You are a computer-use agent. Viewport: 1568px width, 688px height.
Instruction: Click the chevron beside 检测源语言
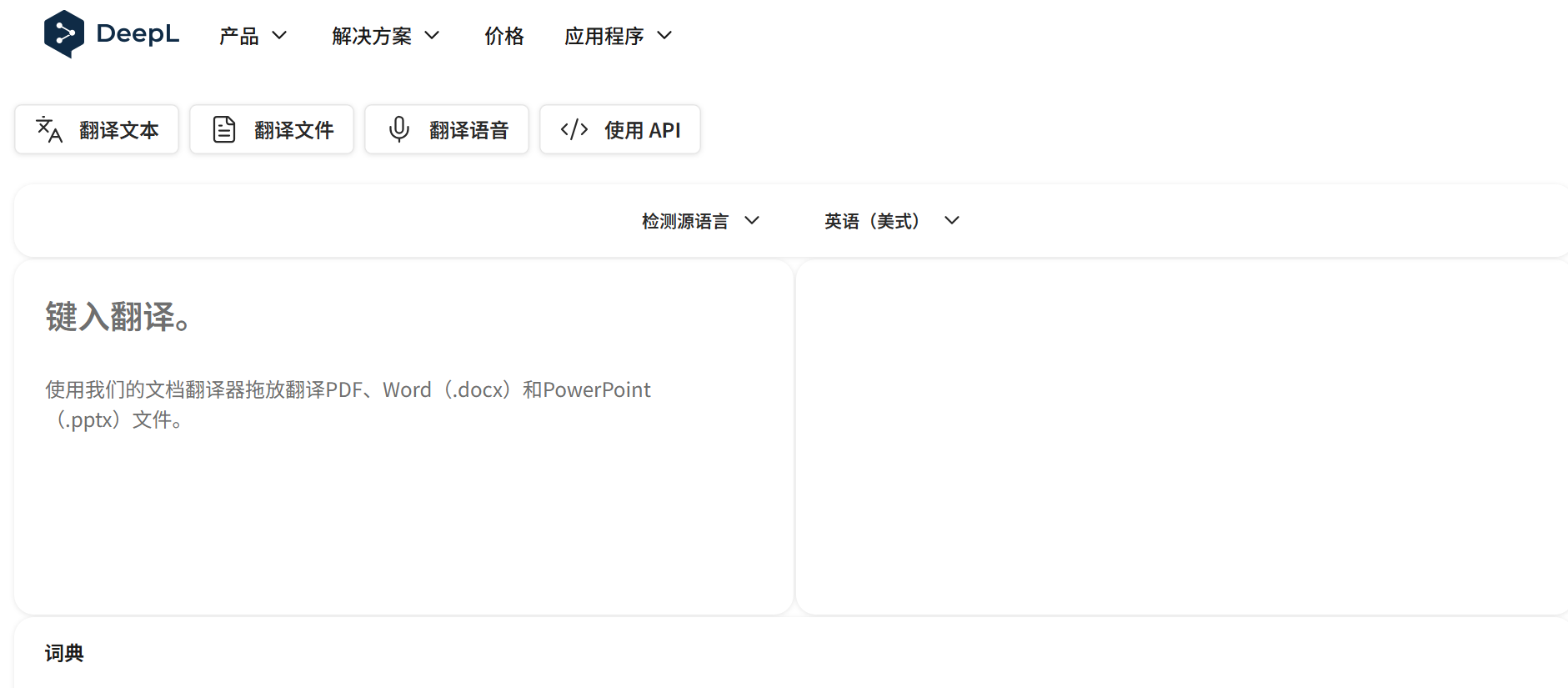(752, 220)
